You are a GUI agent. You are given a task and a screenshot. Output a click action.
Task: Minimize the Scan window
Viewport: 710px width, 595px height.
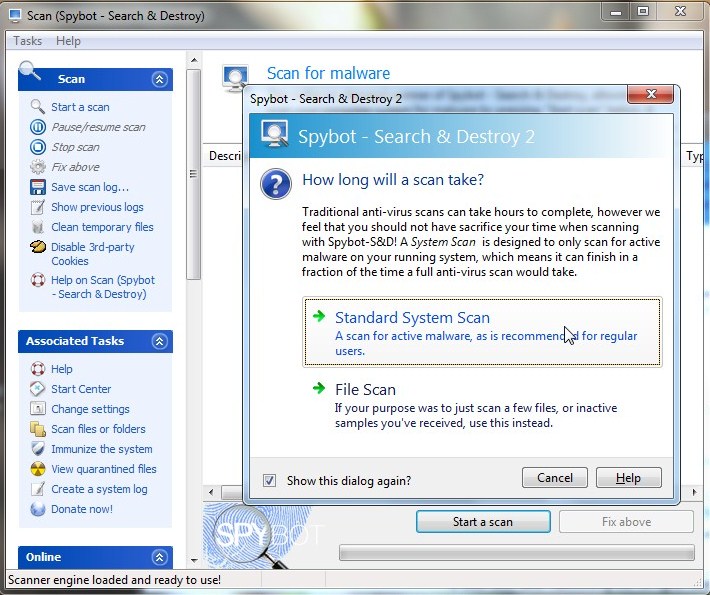[x=616, y=11]
